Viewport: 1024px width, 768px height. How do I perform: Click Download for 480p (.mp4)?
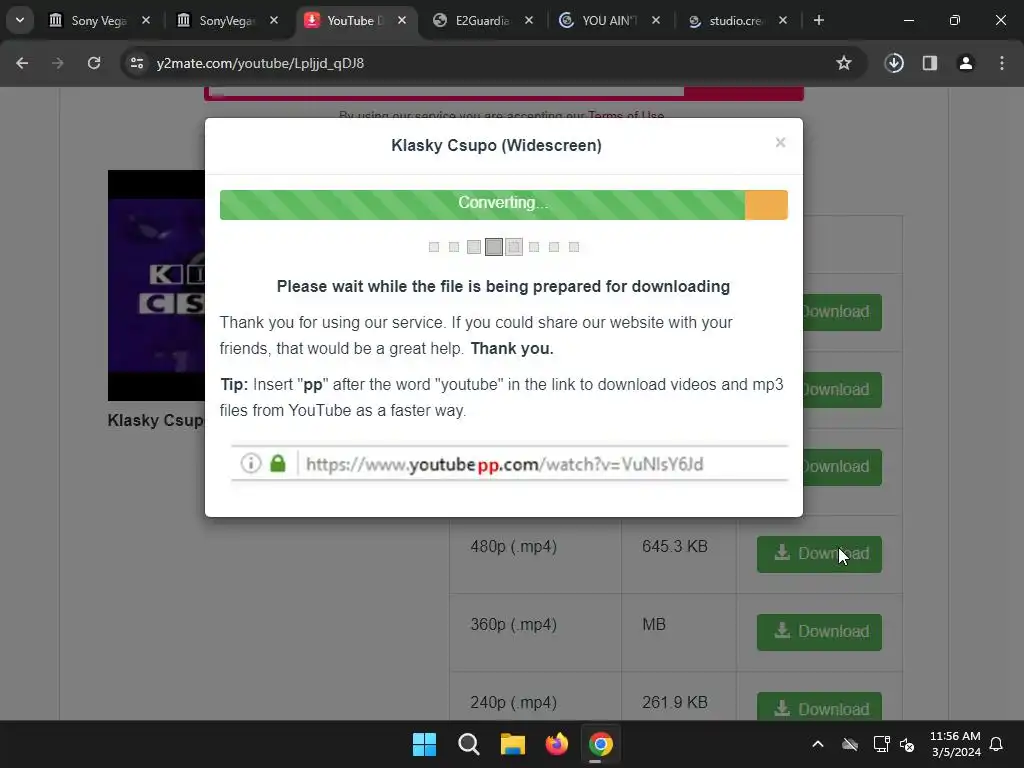[819, 554]
